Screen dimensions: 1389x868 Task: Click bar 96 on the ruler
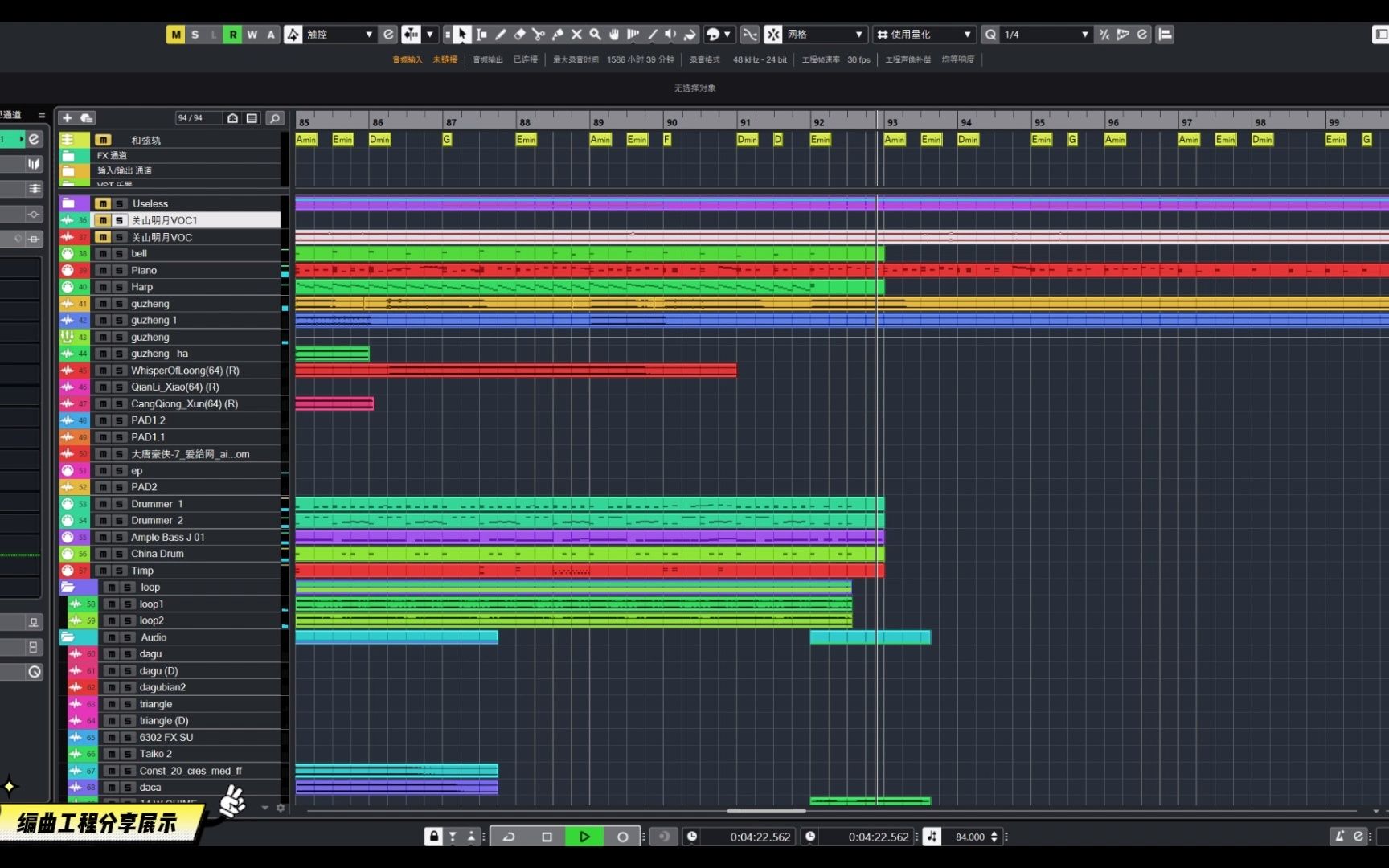1113,122
